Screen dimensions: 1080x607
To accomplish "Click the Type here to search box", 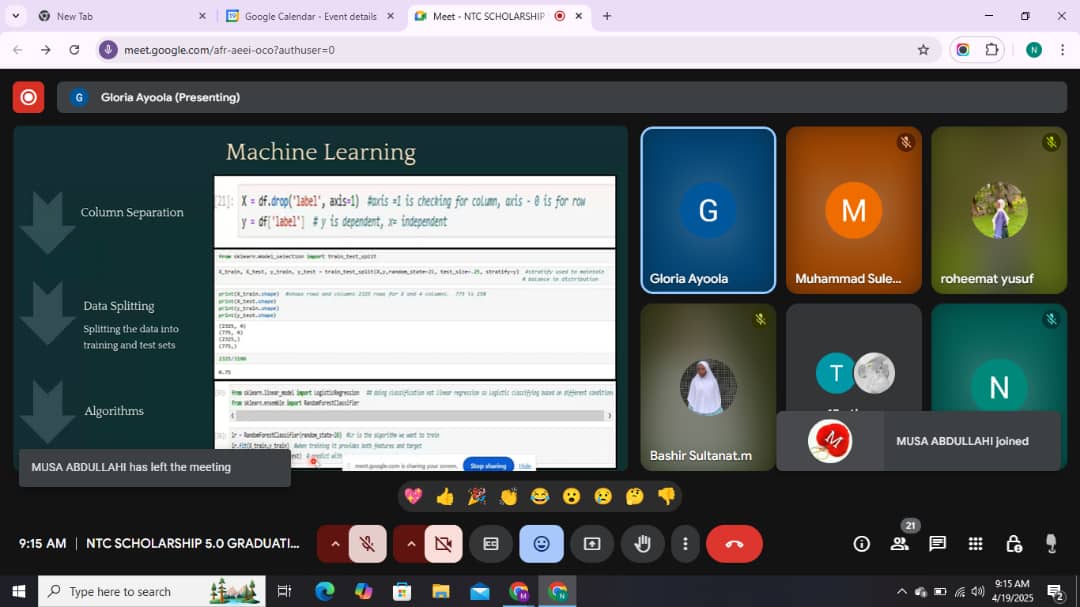I will click(x=152, y=591).
